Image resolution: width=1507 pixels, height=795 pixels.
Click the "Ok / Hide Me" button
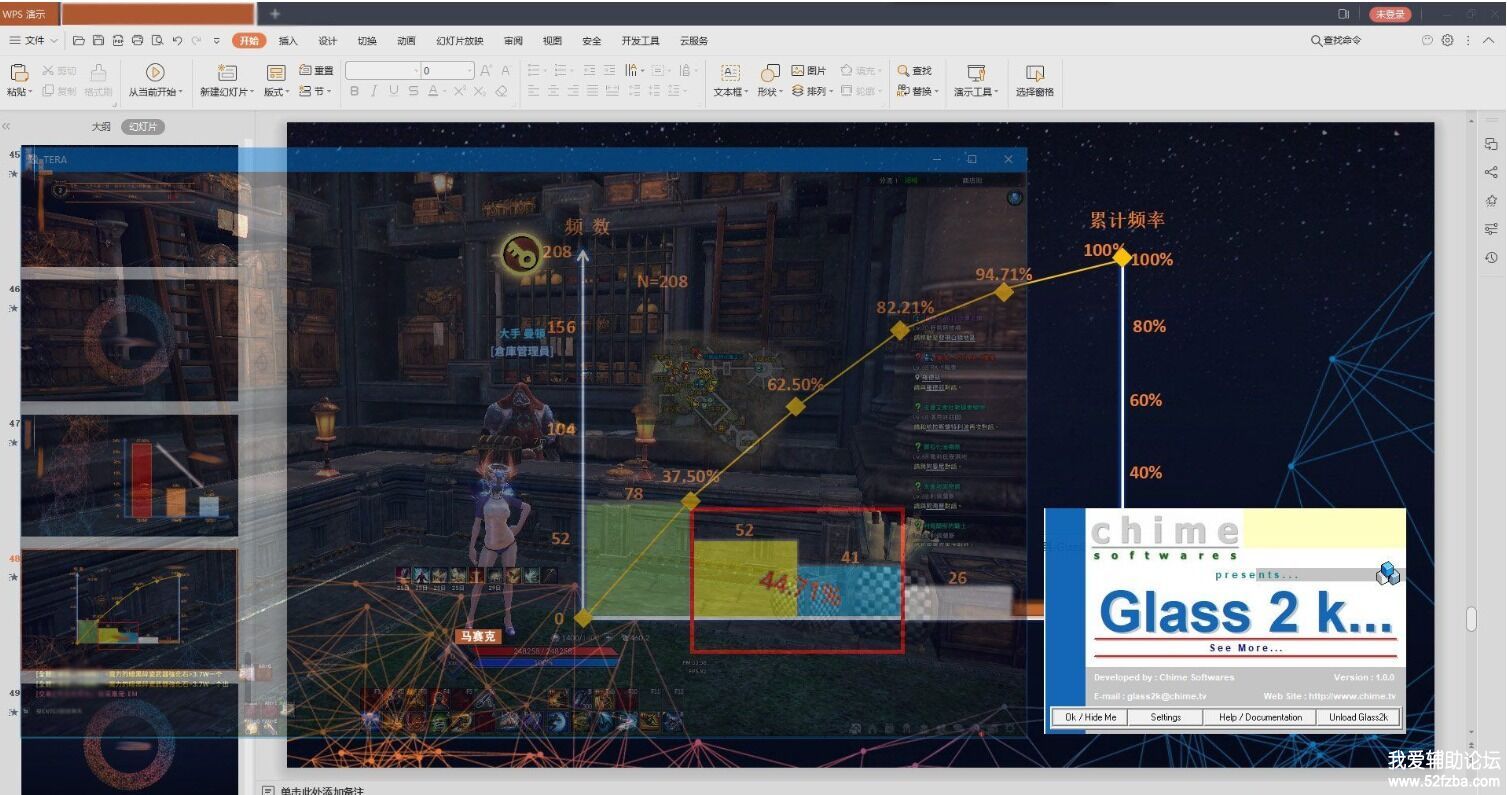pyautogui.click(x=1090, y=717)
